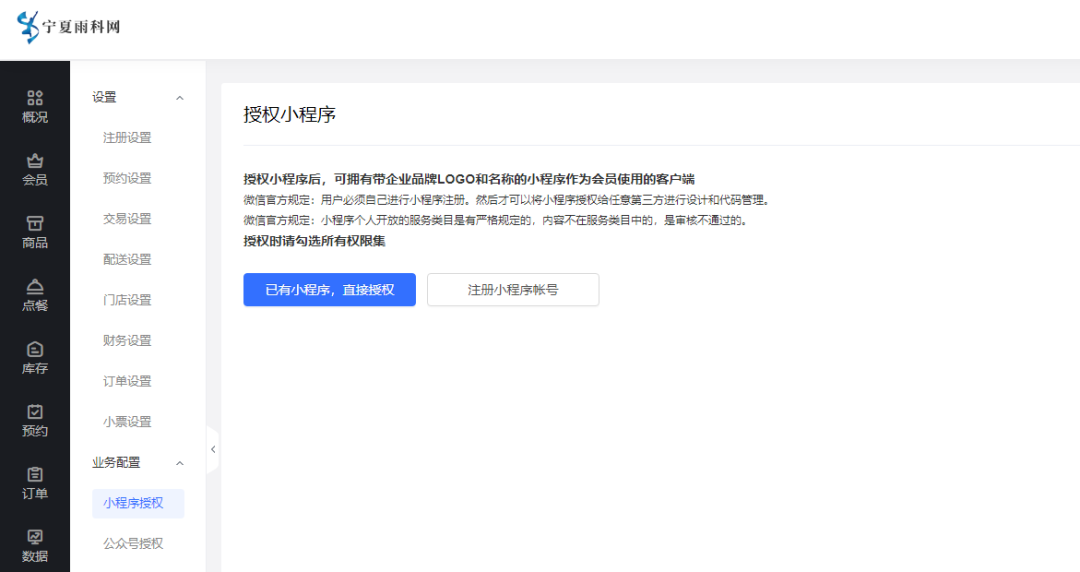
Task: Select 小程序授权 menu item
Action: pyautogui.click(x=138, y=503)
